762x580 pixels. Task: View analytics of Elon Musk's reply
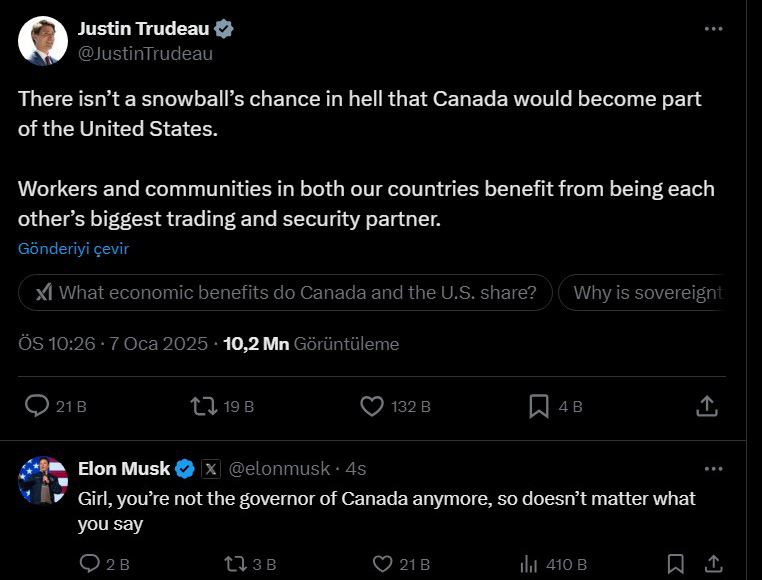coord(529,564)
